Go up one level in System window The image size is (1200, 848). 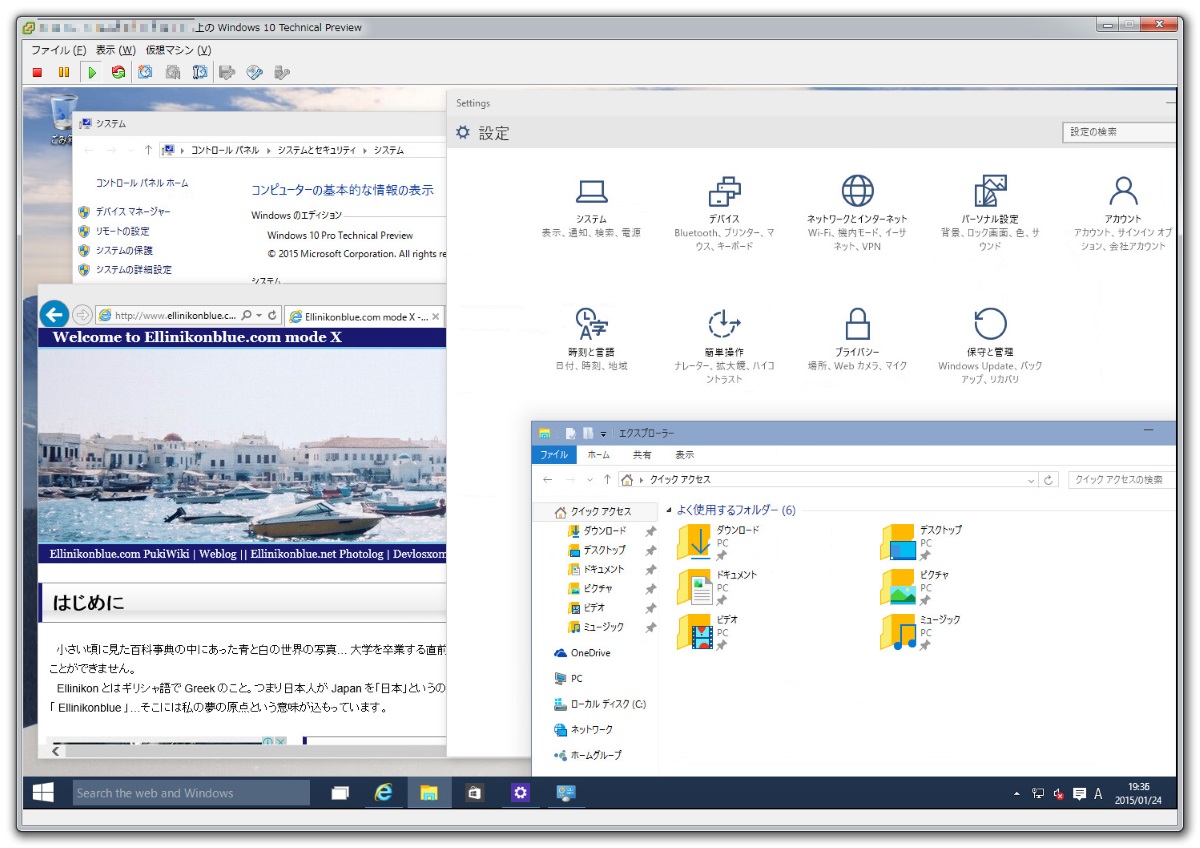(x=148, y=150)
